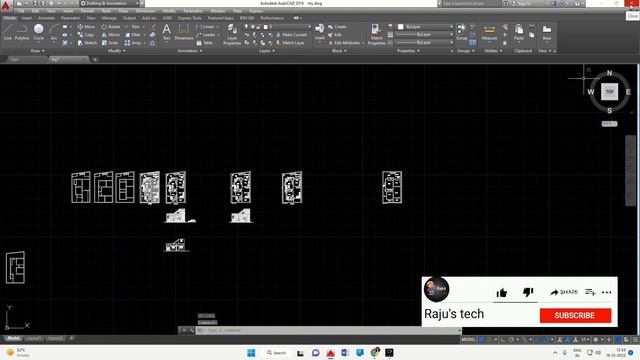The image size is (640, 360).
Task: Switch to the Insert ribbon tab
Action: pos(27,18)
